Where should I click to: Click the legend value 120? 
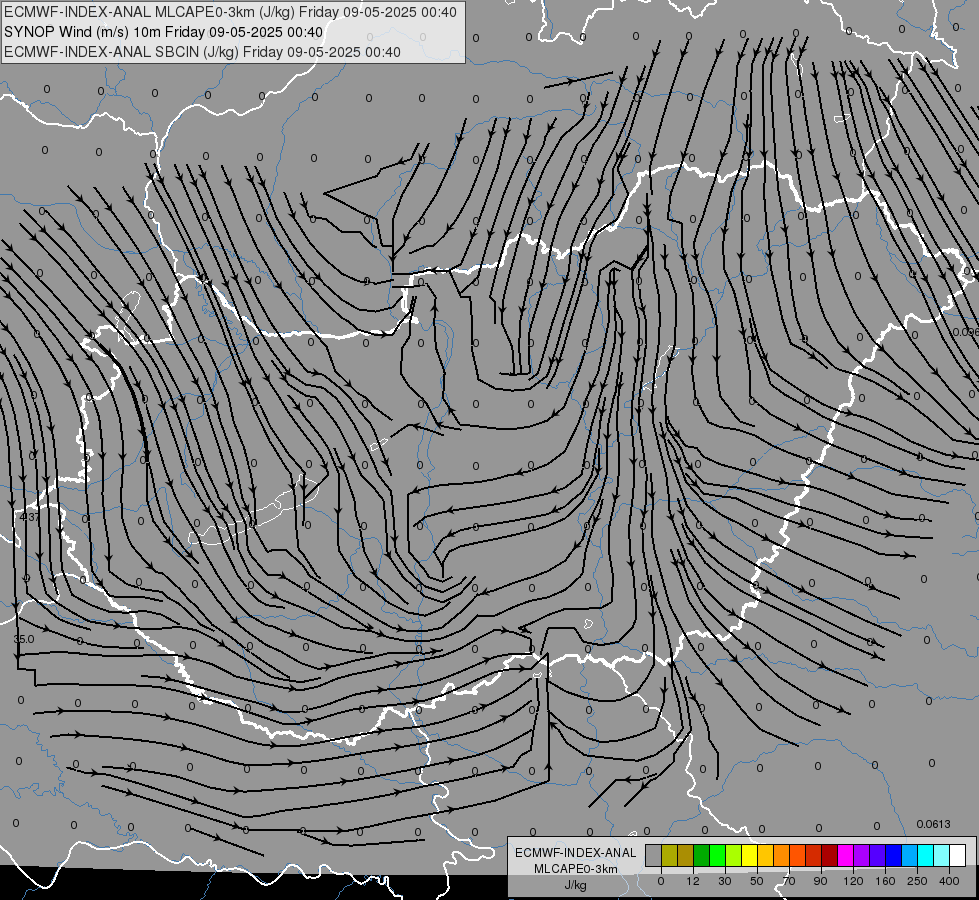pos(853,881)
